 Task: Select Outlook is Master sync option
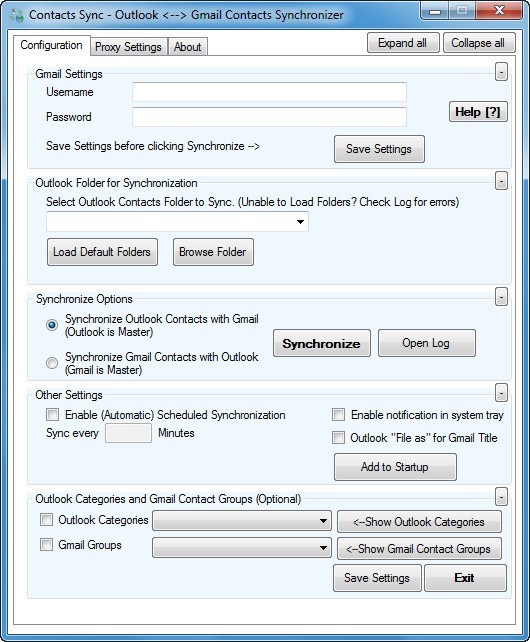(x=52, y=325)
